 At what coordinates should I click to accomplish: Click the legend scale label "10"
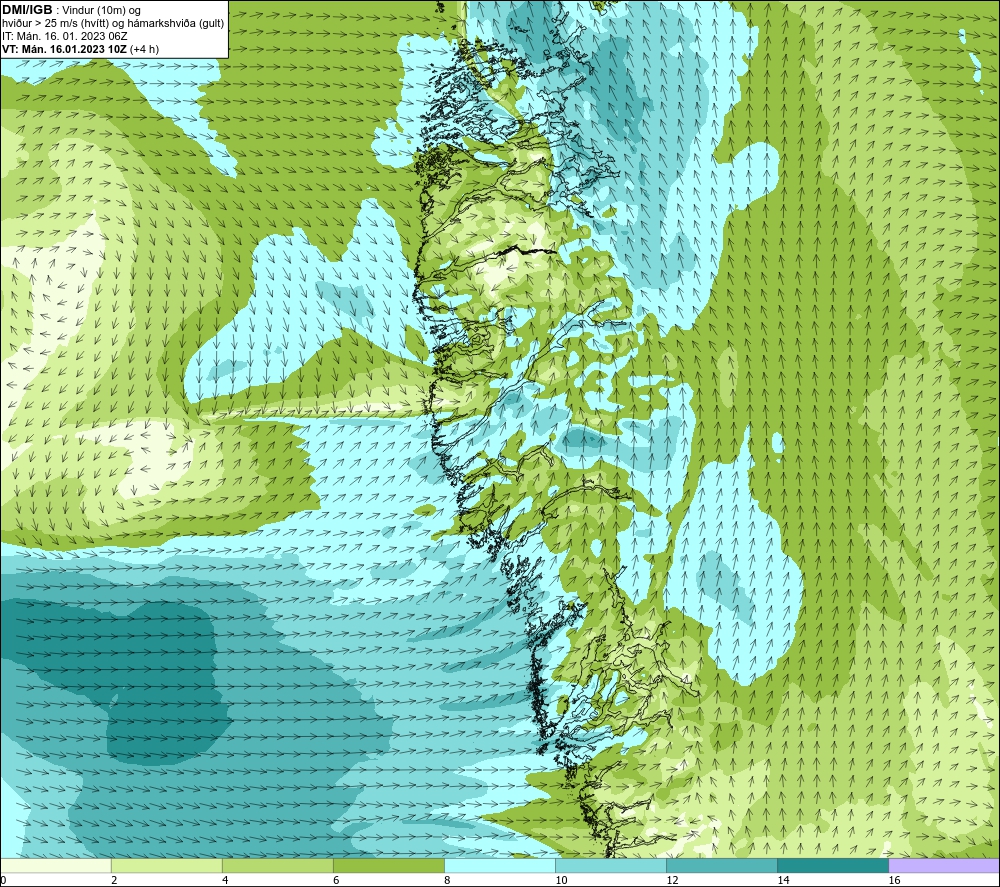[561, 880]
